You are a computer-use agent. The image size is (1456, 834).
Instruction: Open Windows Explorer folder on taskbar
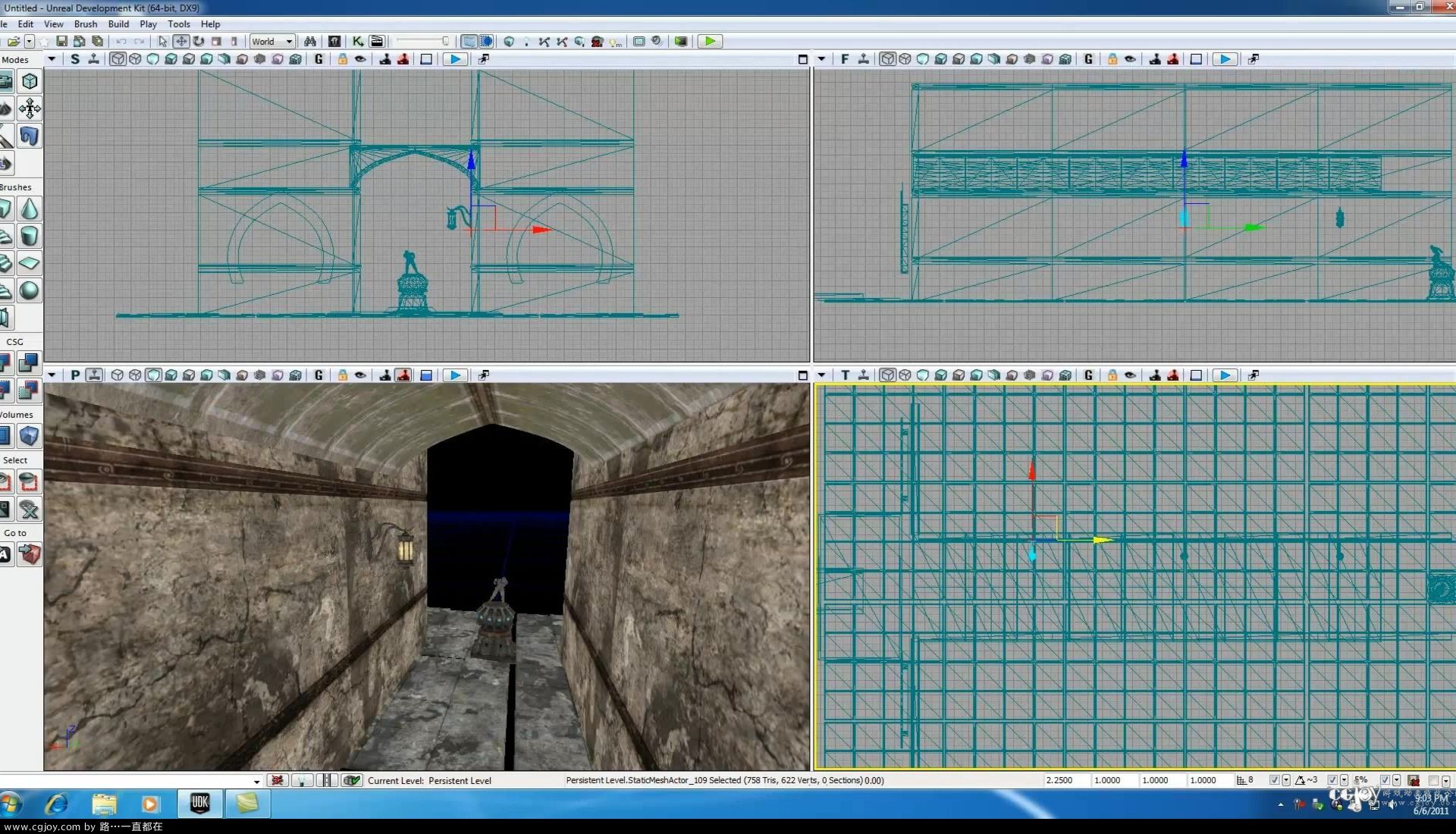(104, 803)
